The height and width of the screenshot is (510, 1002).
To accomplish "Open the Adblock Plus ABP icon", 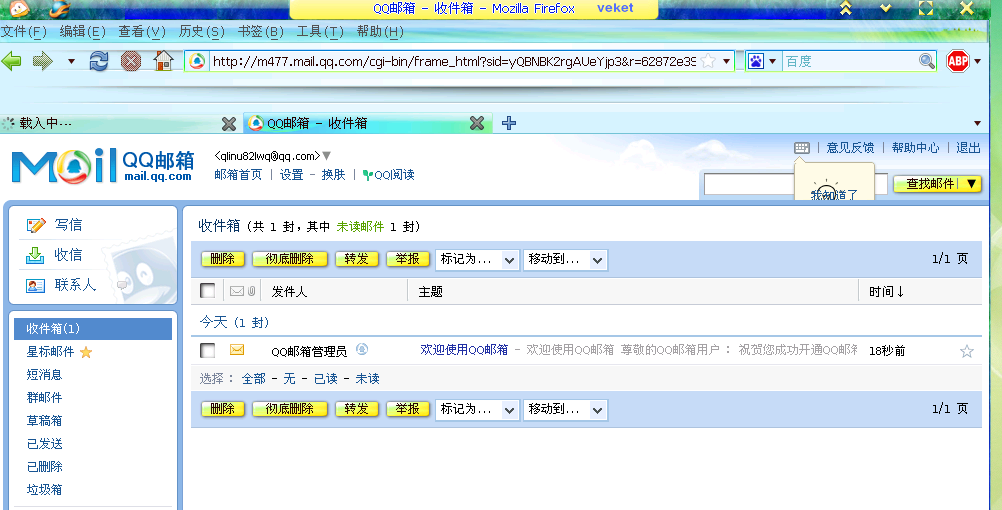I will coord(957,61).
